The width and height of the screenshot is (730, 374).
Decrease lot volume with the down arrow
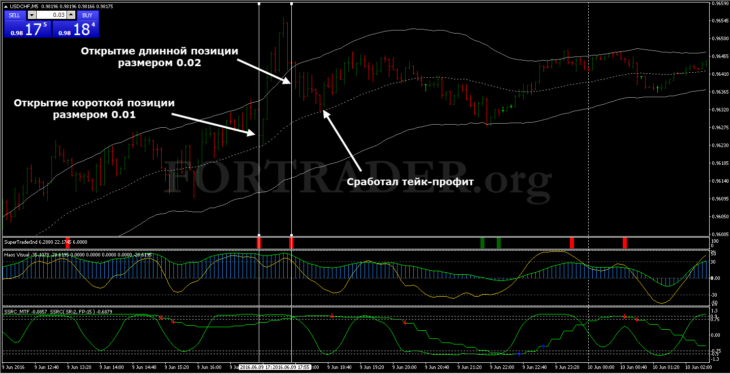coord(31,15)
